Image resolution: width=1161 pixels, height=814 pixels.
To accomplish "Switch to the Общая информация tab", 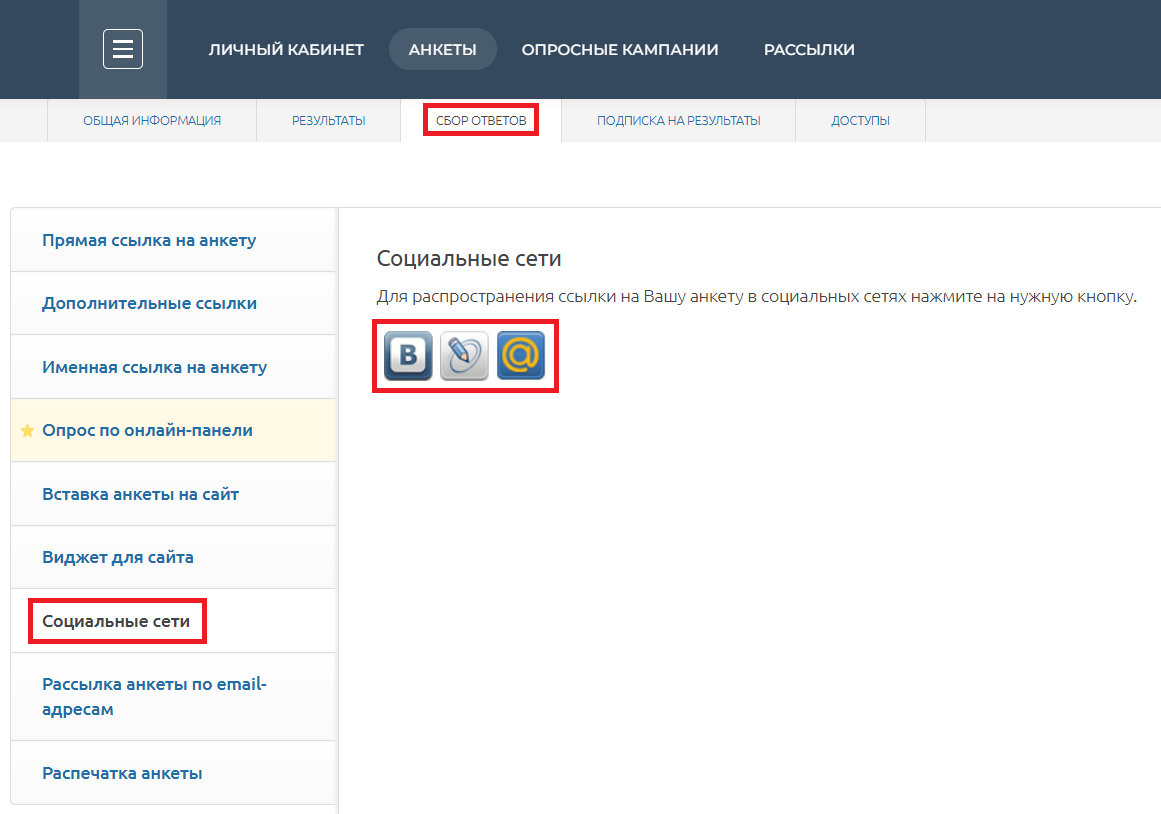I will click(152, 121).
